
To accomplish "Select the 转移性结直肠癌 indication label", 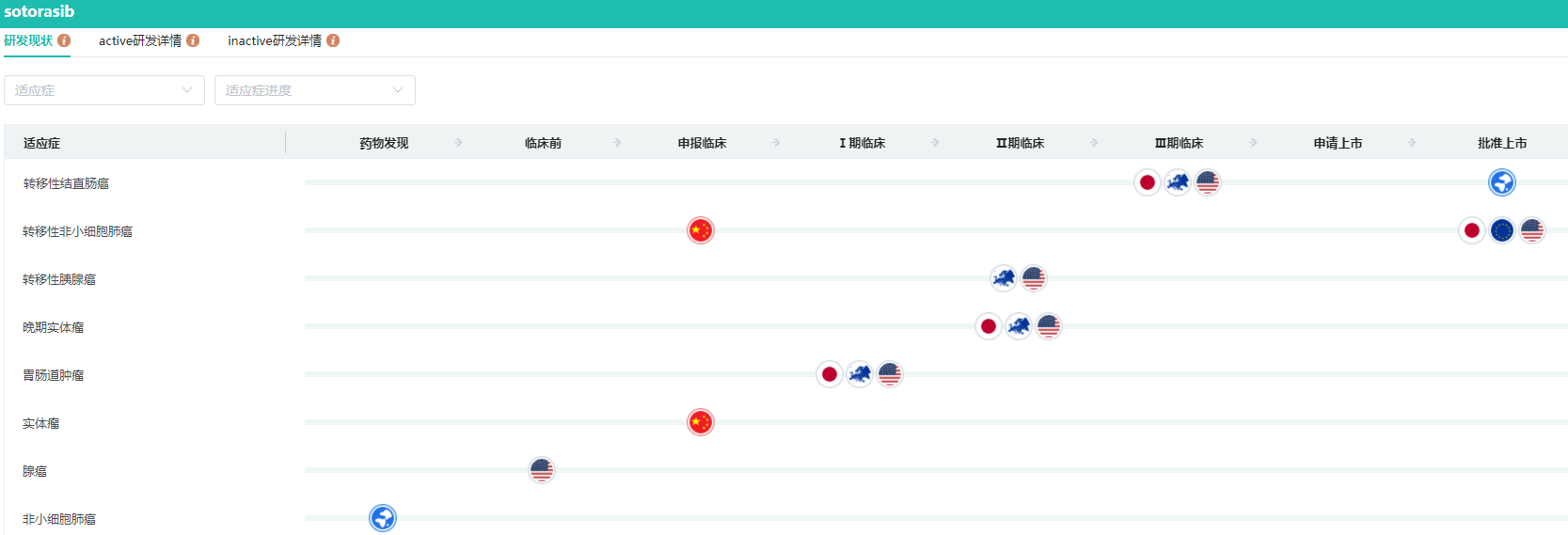I will (66, 183).
